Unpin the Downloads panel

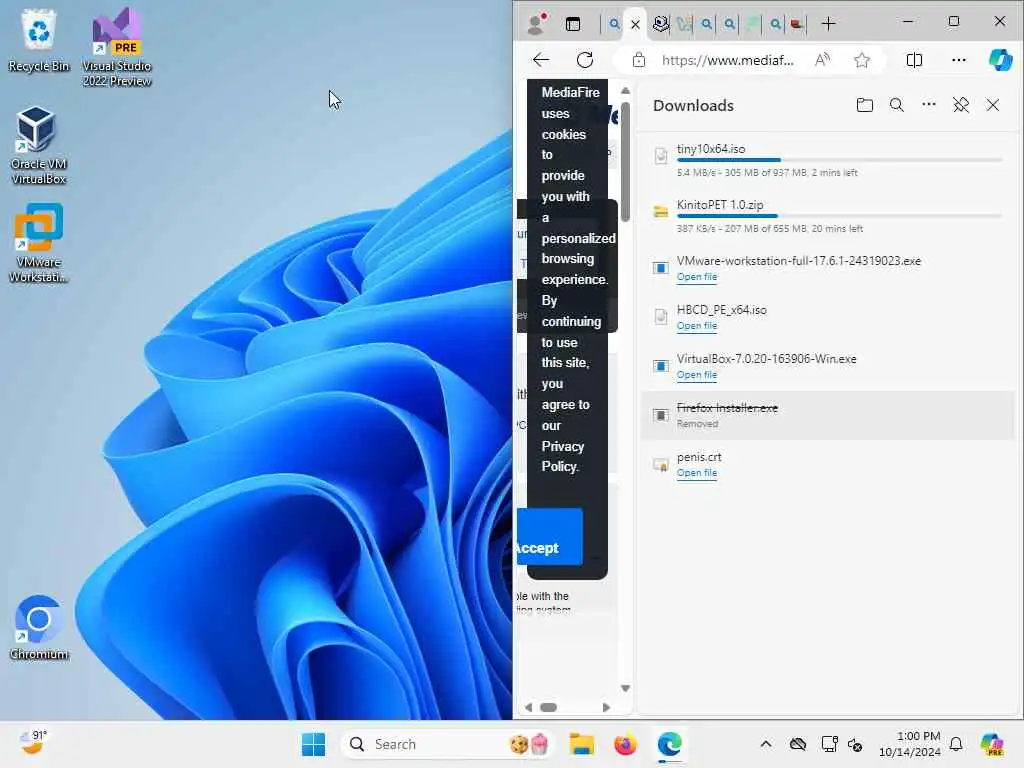click(x=961, y=105)
